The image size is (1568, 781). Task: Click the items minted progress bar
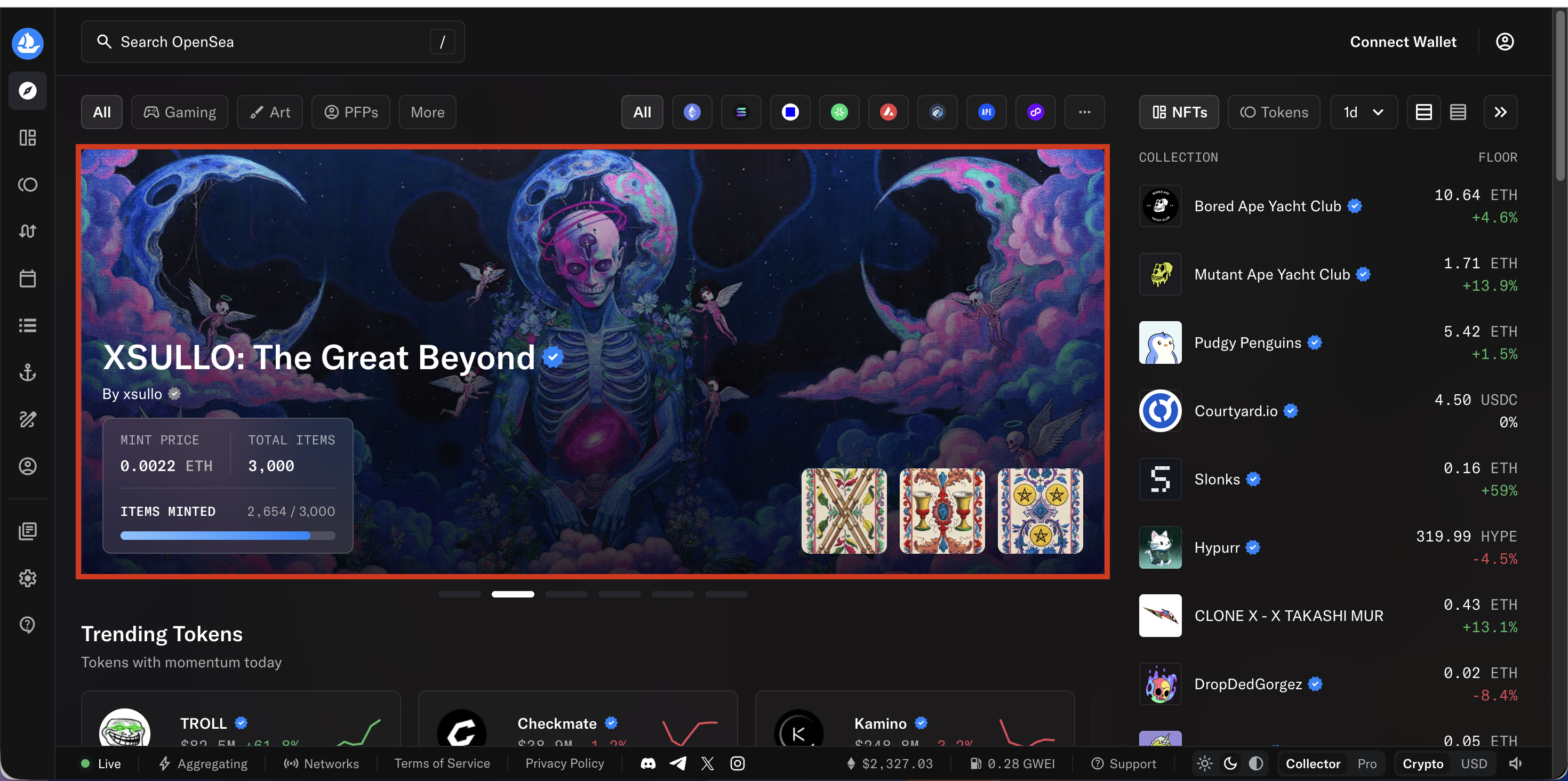(x=228, y=536)
